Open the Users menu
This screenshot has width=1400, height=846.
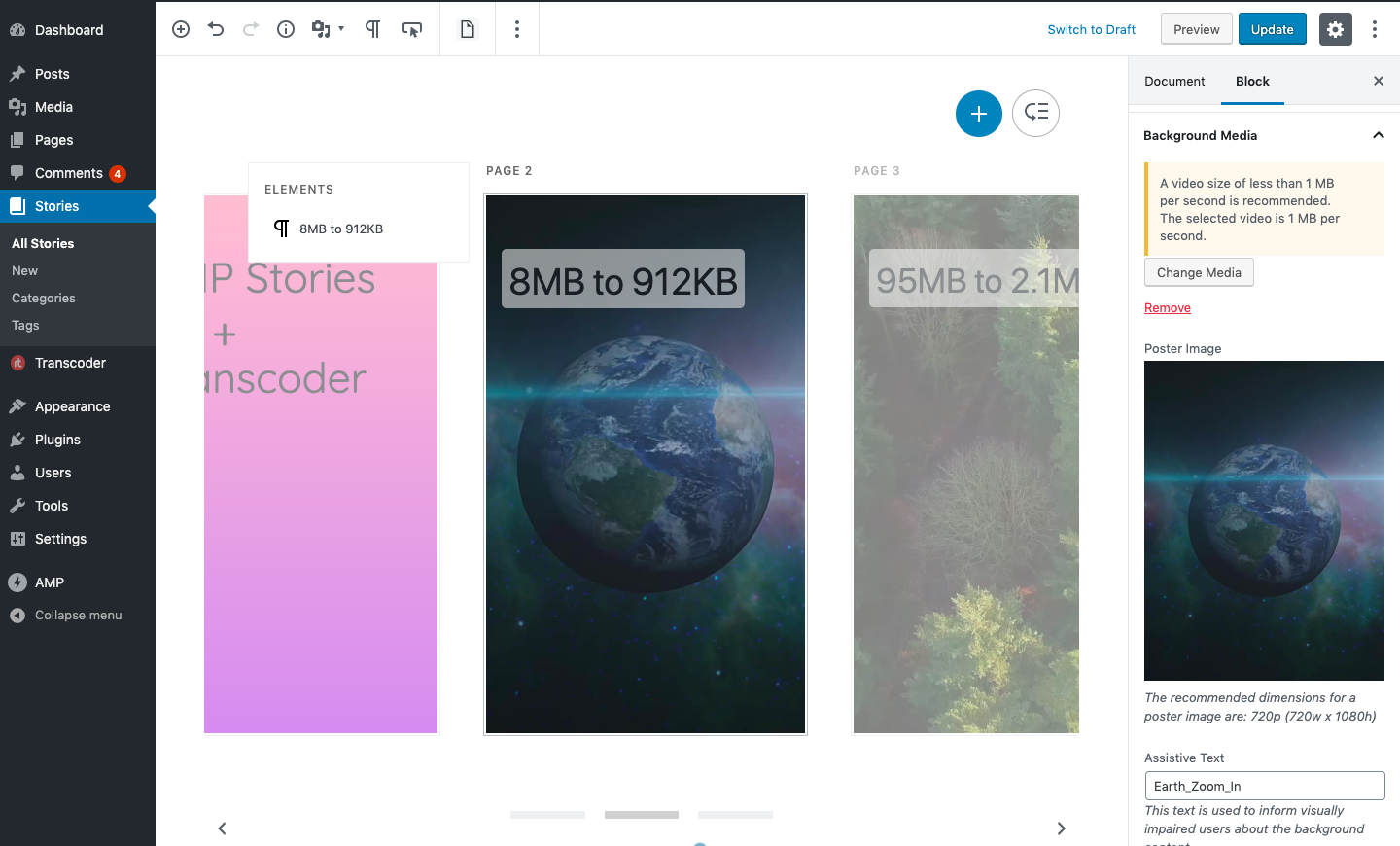[78, 473]
